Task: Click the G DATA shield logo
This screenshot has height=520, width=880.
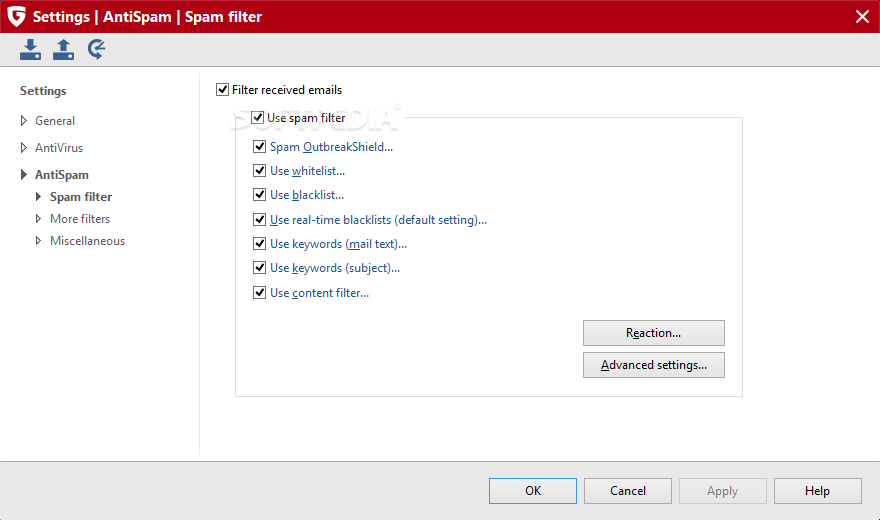Action: click(16, 16)
